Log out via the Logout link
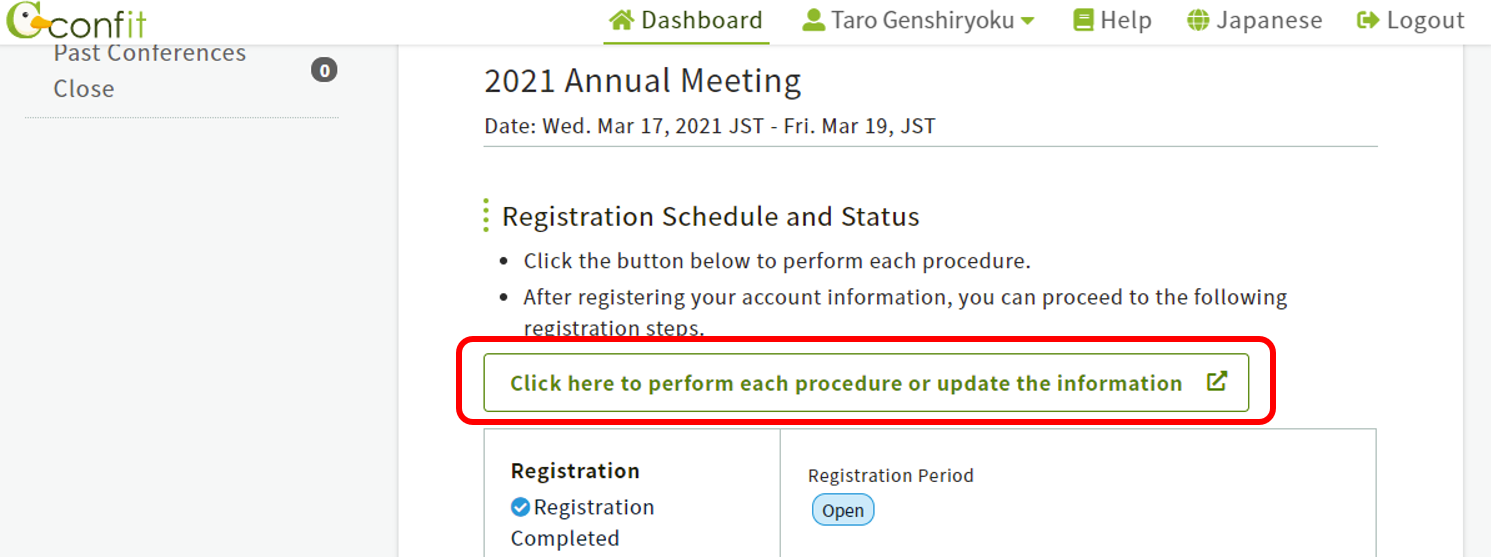 coord(1425,20)
